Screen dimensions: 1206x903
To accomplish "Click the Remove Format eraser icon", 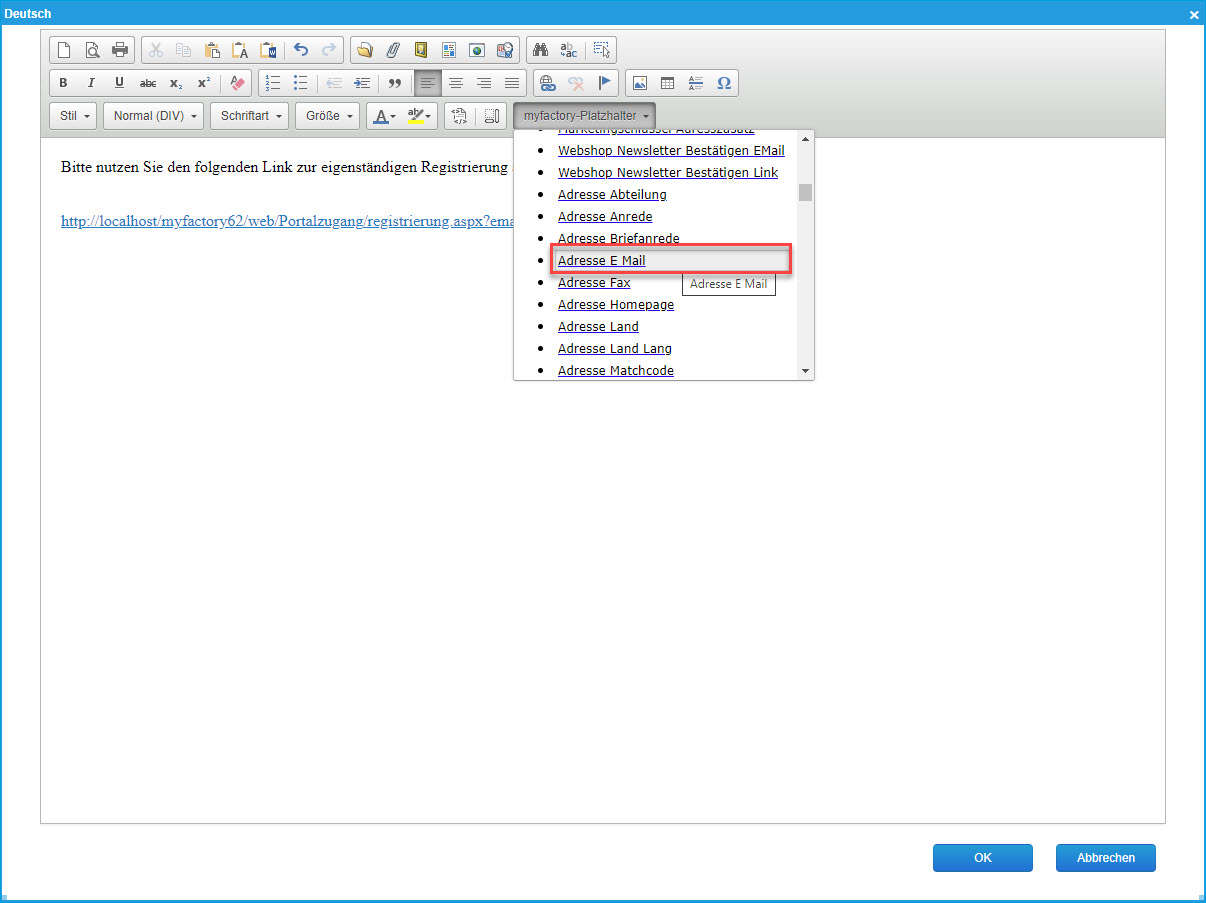I will coord(237,83).
